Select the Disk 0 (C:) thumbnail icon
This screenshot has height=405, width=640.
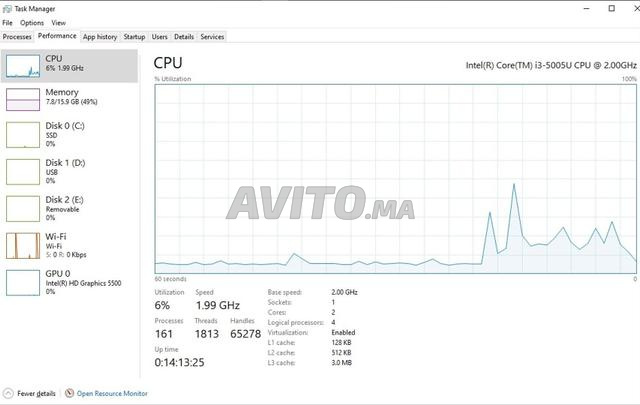(22, 135)
